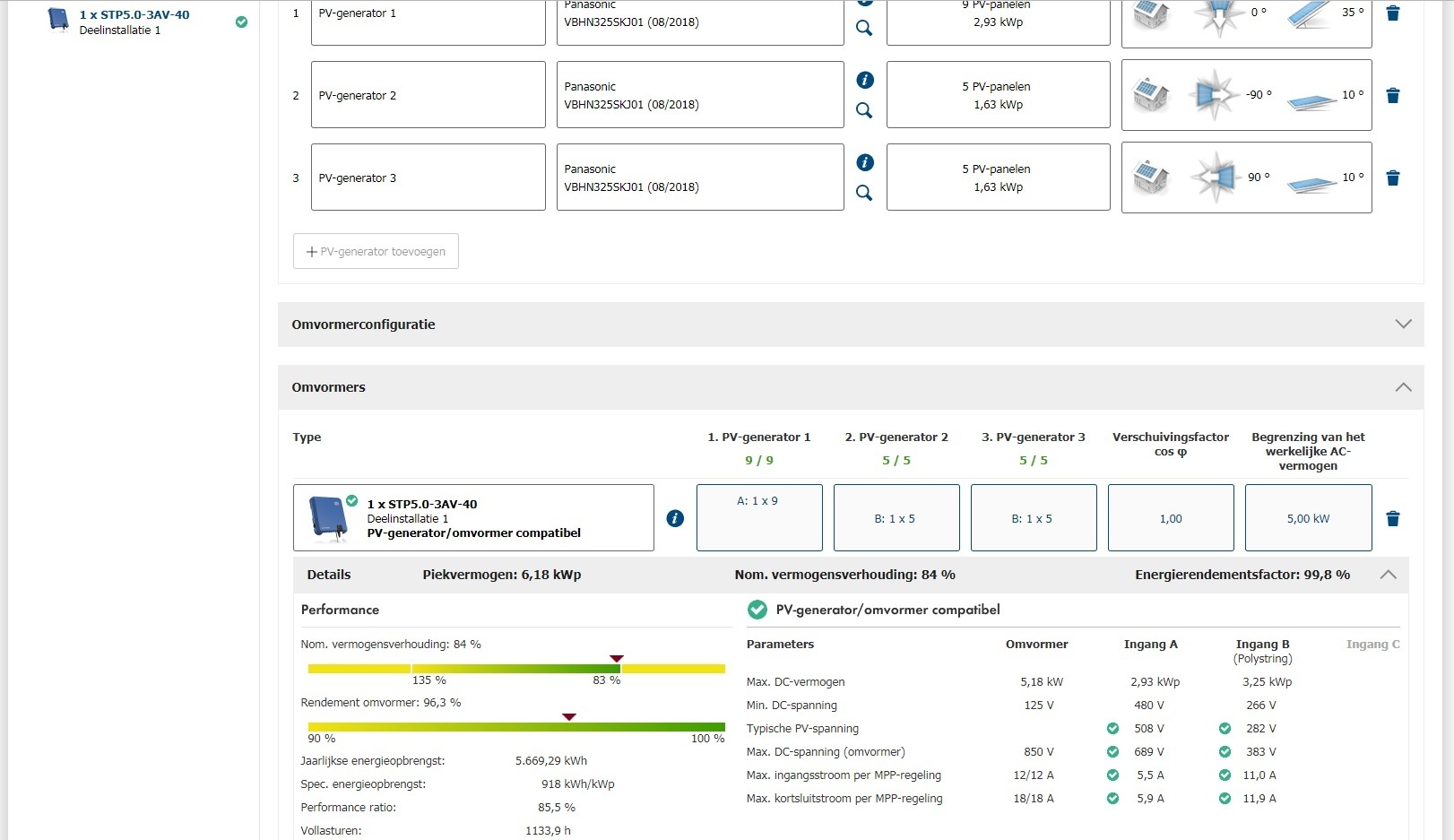Screen dimensions: 1454x840
Task: Click green segment of the vermogensverhouding bar
Action: pyautogui.click(x=516, y=669)
